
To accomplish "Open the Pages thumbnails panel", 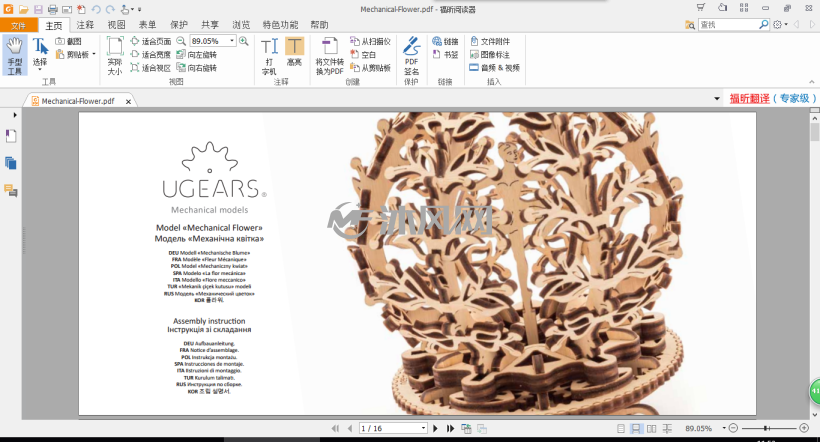I will tap(11, 163).
